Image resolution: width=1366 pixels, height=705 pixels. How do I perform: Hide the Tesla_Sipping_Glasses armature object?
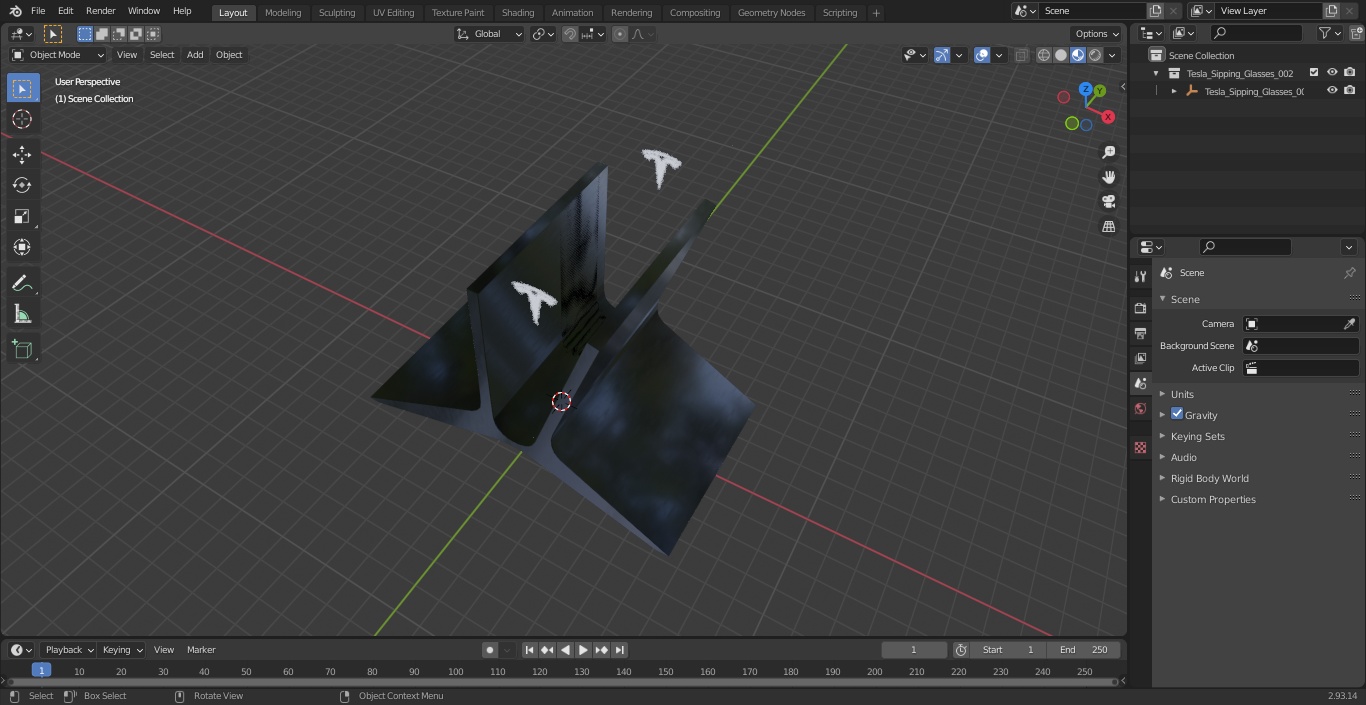point(1331,91)
